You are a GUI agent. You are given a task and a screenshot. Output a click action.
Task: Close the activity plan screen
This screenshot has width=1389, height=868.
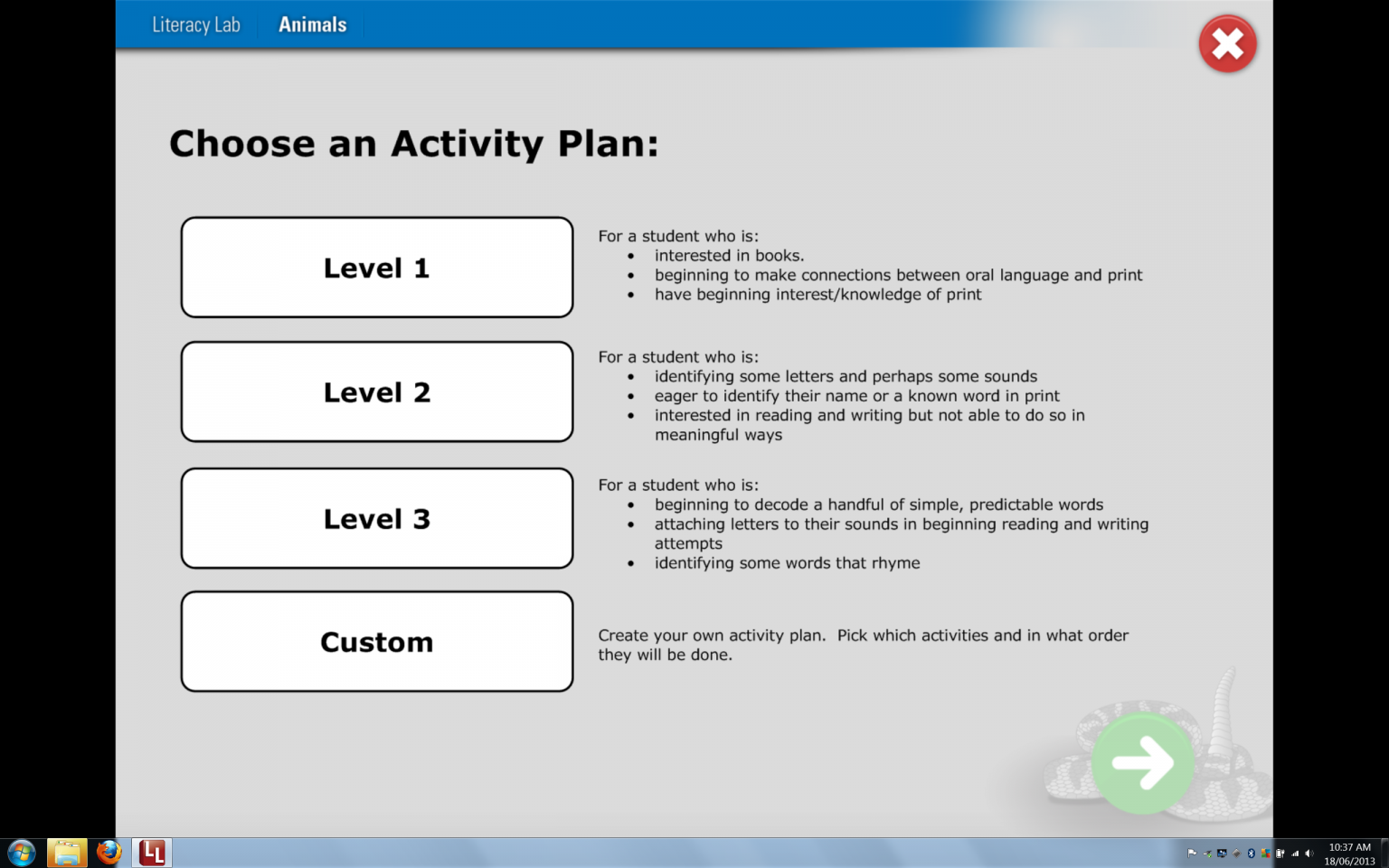[1227, 43]
